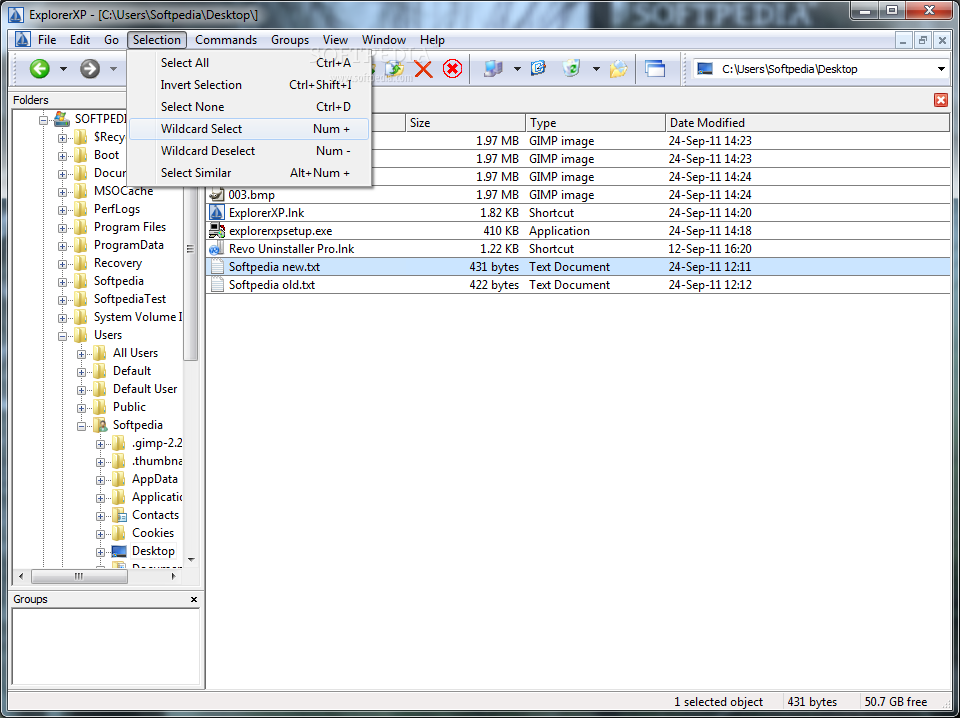Select the Softpedia new.txt file
This screenshot has width=960, height=718.
tap(578, 267)
